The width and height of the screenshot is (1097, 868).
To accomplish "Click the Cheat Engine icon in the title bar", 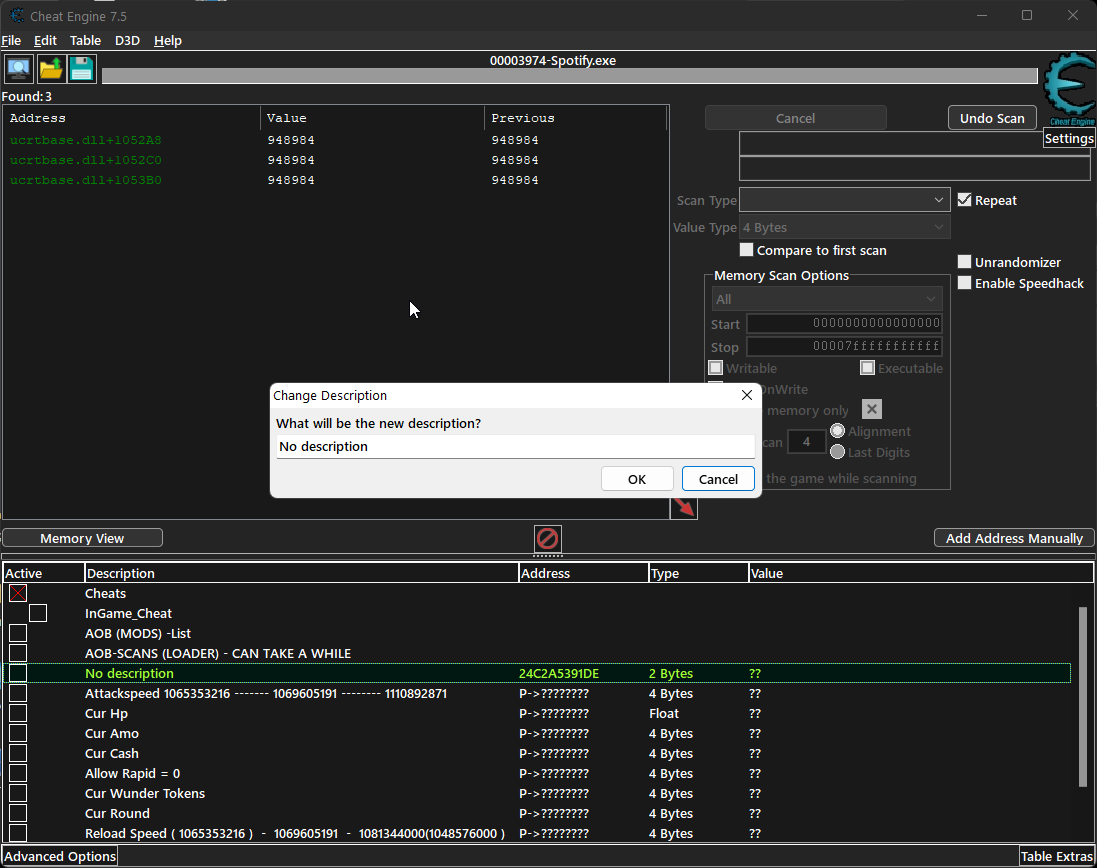I will coord(15,15).
